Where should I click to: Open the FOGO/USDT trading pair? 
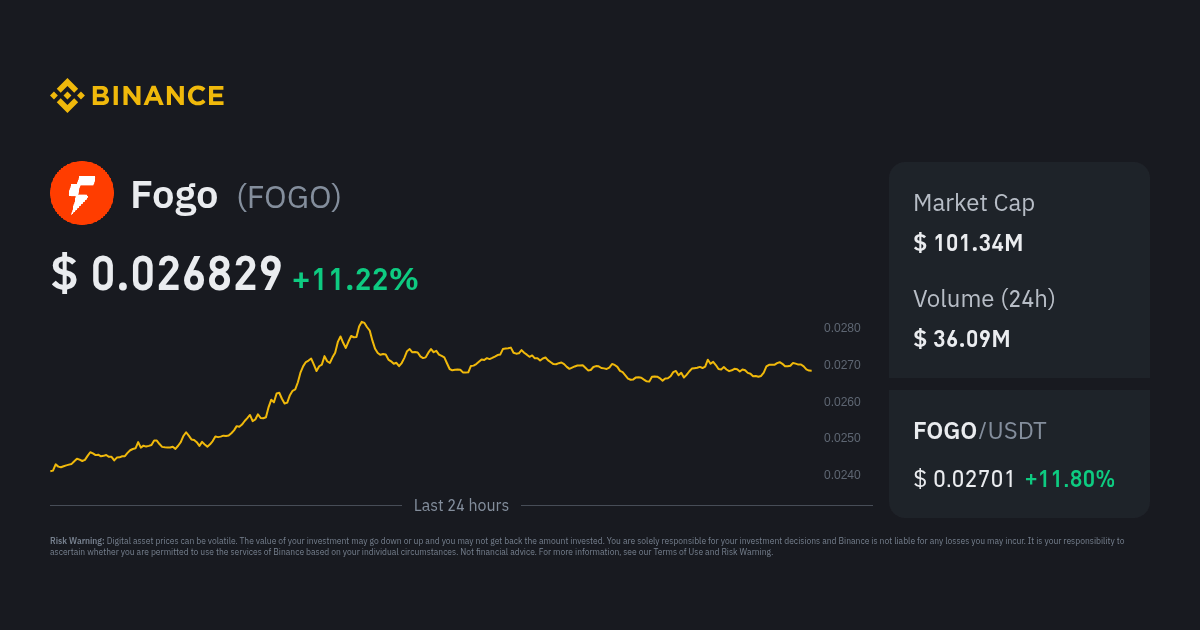(980, 431)
